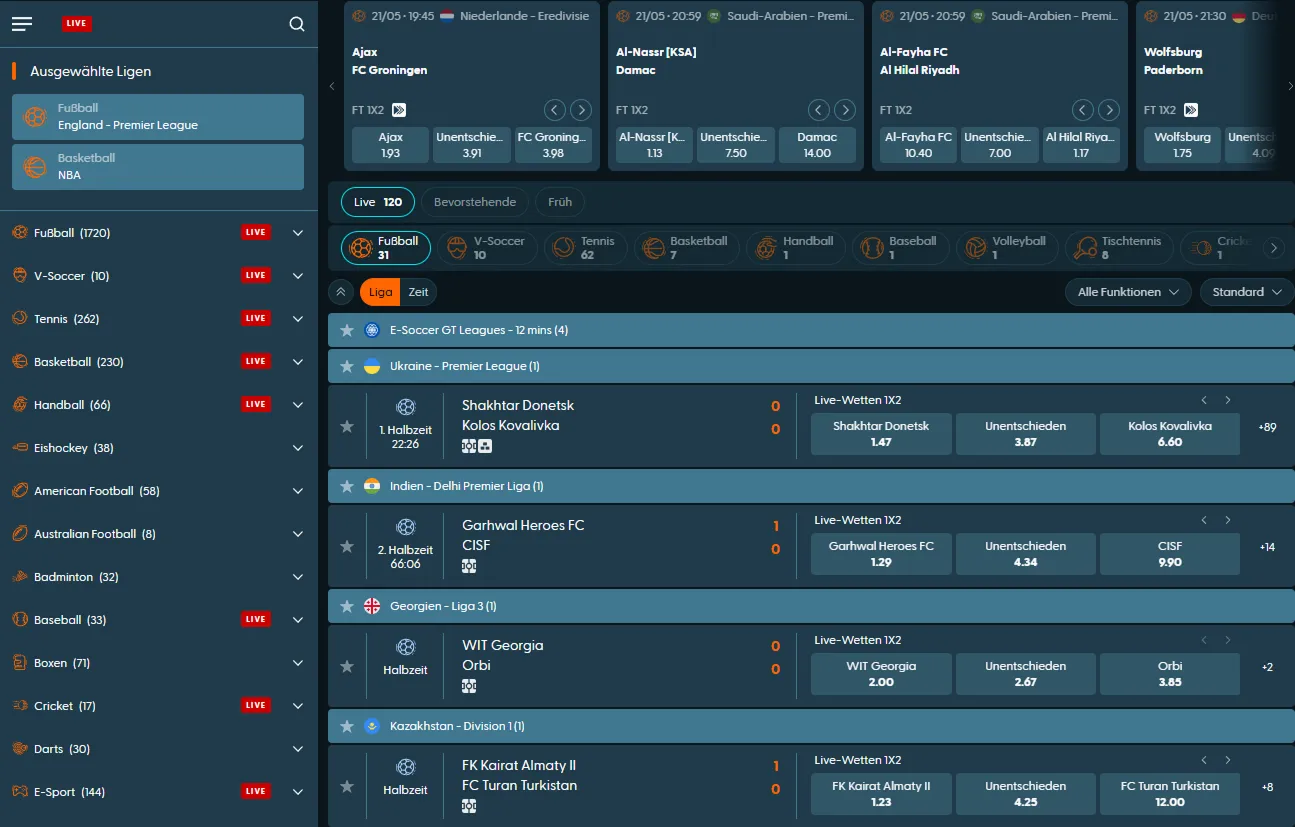
Task: Next market arrow in Shakhtar Live-Wetten row
Action: point(1228,400)
